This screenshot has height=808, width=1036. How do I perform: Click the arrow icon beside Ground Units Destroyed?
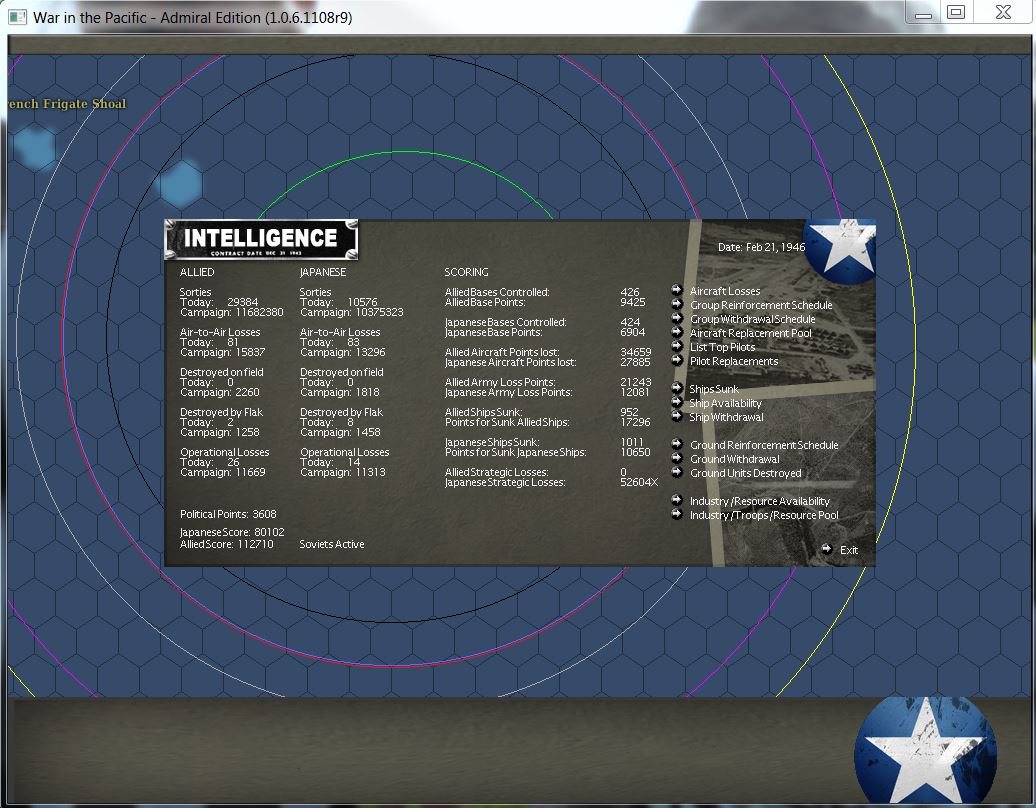677,472
